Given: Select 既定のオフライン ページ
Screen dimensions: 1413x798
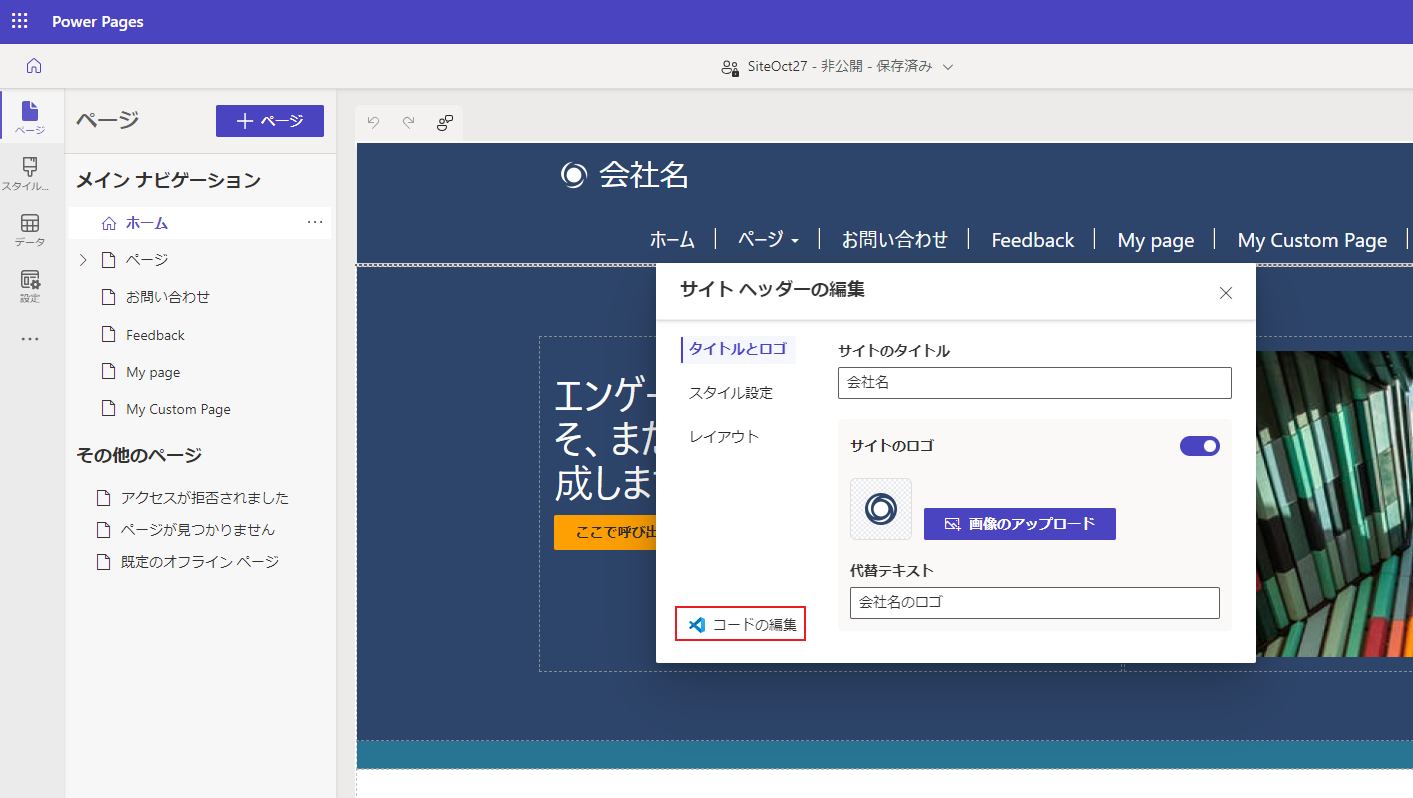Looking at the screenshot, I should (x=200, y=562).
